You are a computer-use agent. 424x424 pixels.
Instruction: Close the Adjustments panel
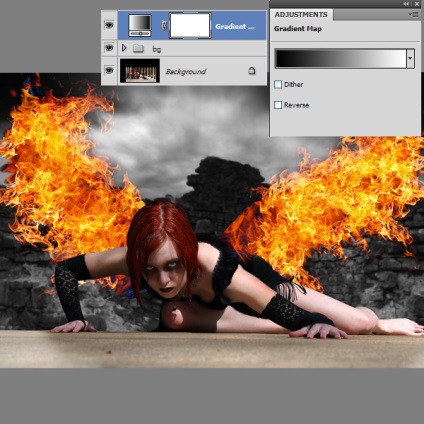click(417, 4)
